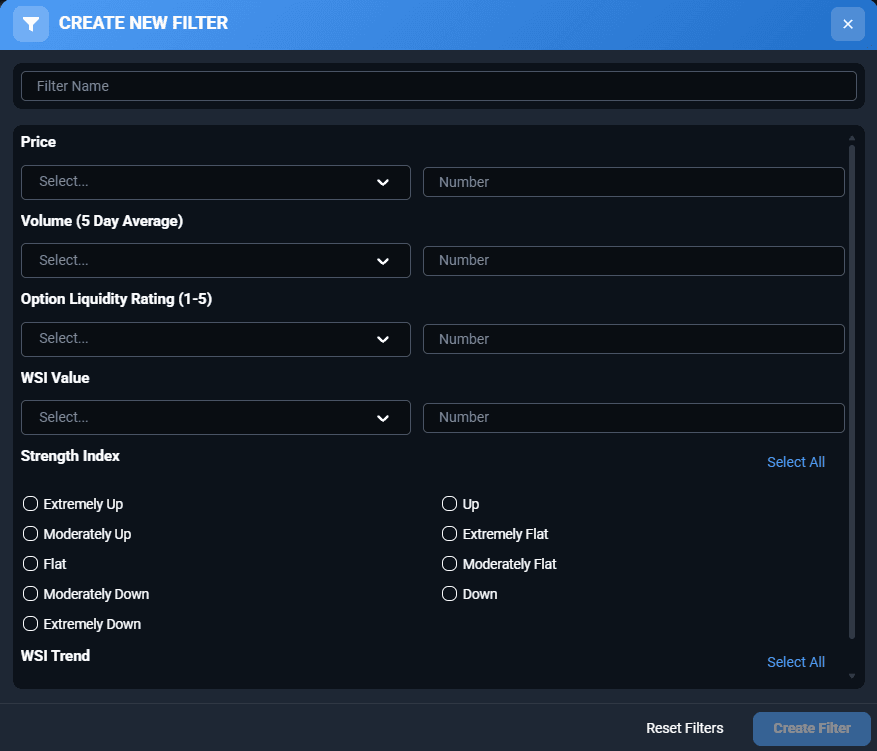Click Select All for WSI Trend

click(x=795, y=662)
